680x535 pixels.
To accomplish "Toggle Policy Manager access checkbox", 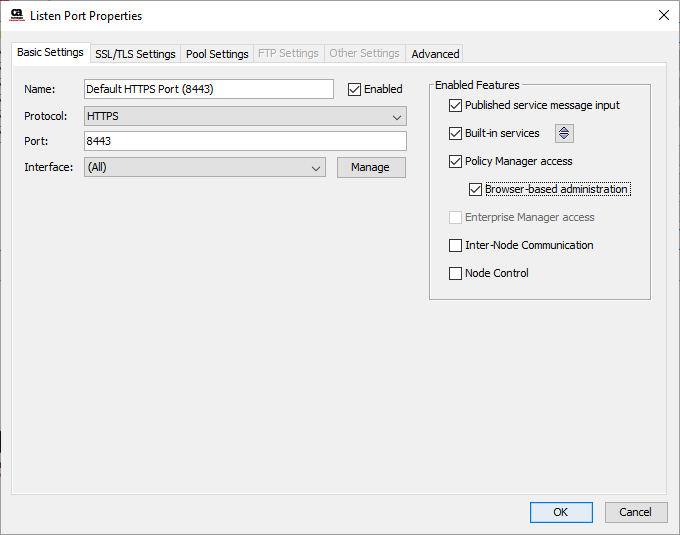I will (456, 161).
